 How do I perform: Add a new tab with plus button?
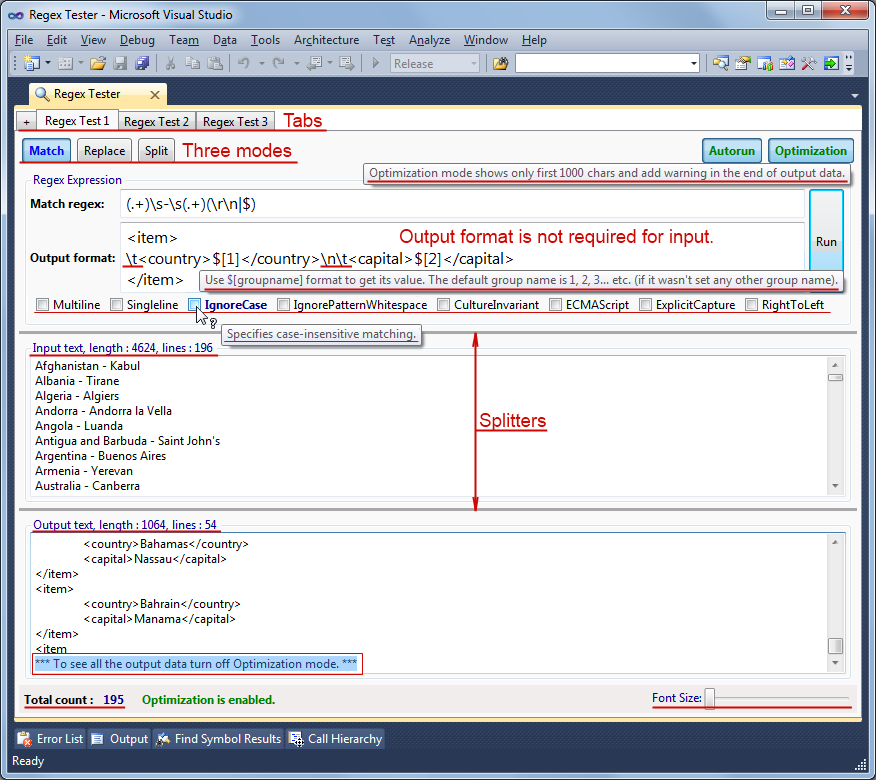pos(26,121)
